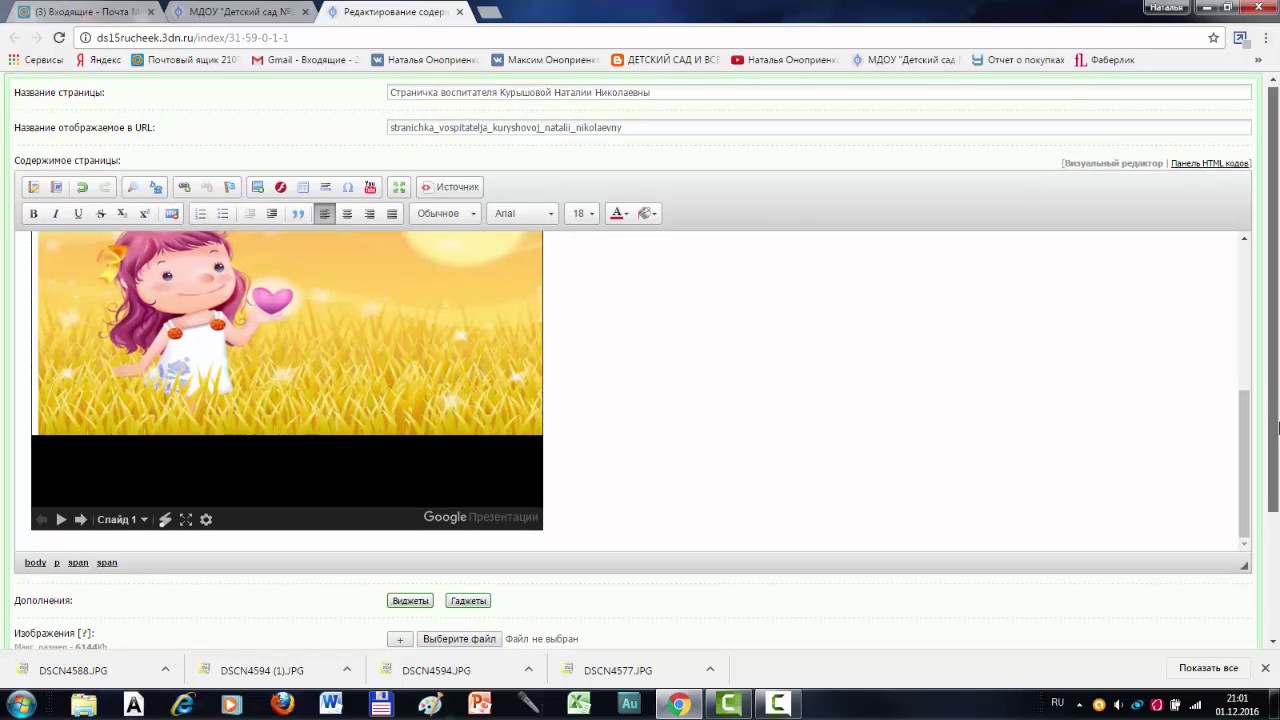Insert Flash object with the red Flash icon

pyautogui.click(x=281, y=187)
